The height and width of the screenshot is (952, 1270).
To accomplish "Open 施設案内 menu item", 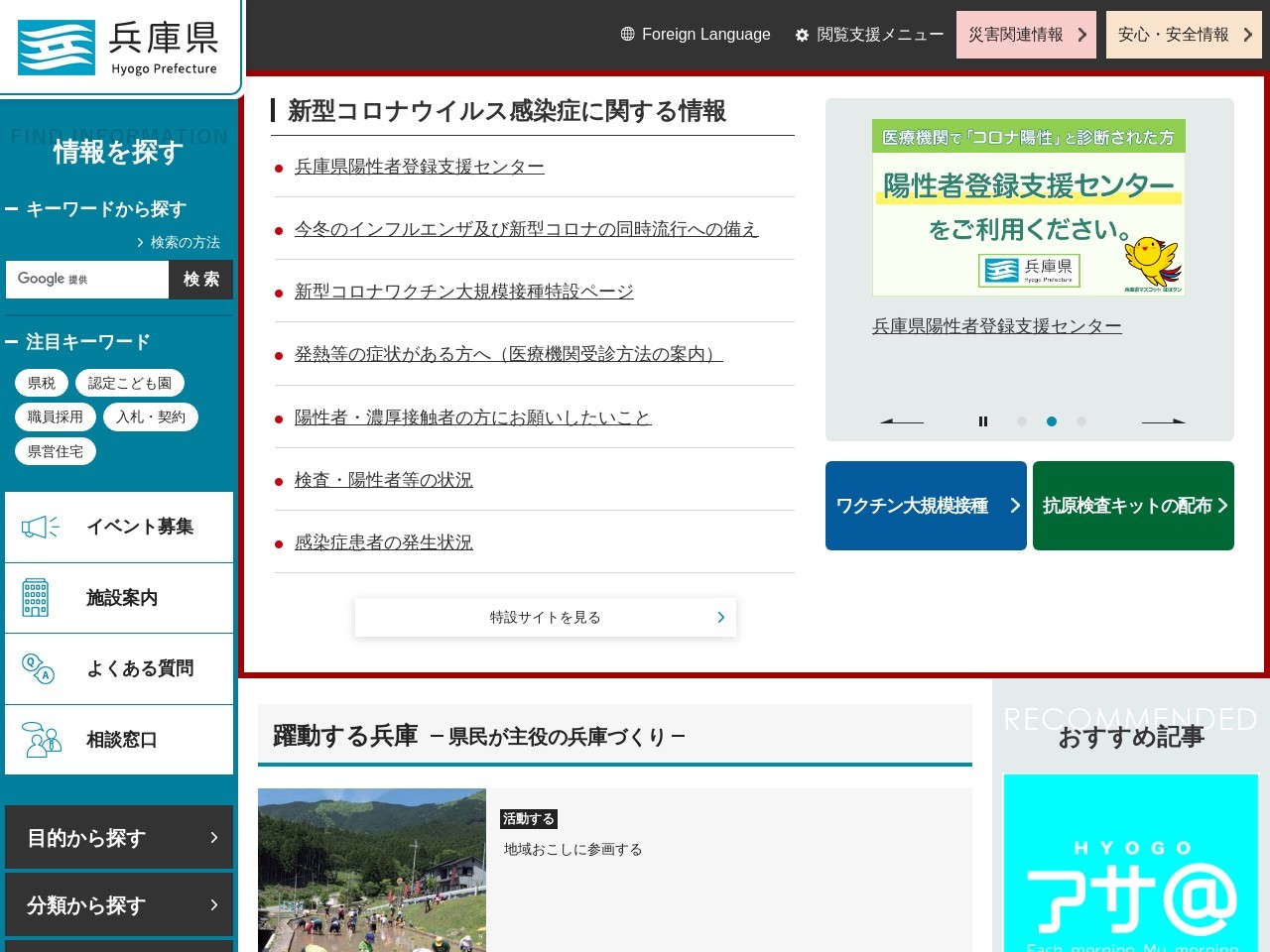I will click(x=119, y=598).
